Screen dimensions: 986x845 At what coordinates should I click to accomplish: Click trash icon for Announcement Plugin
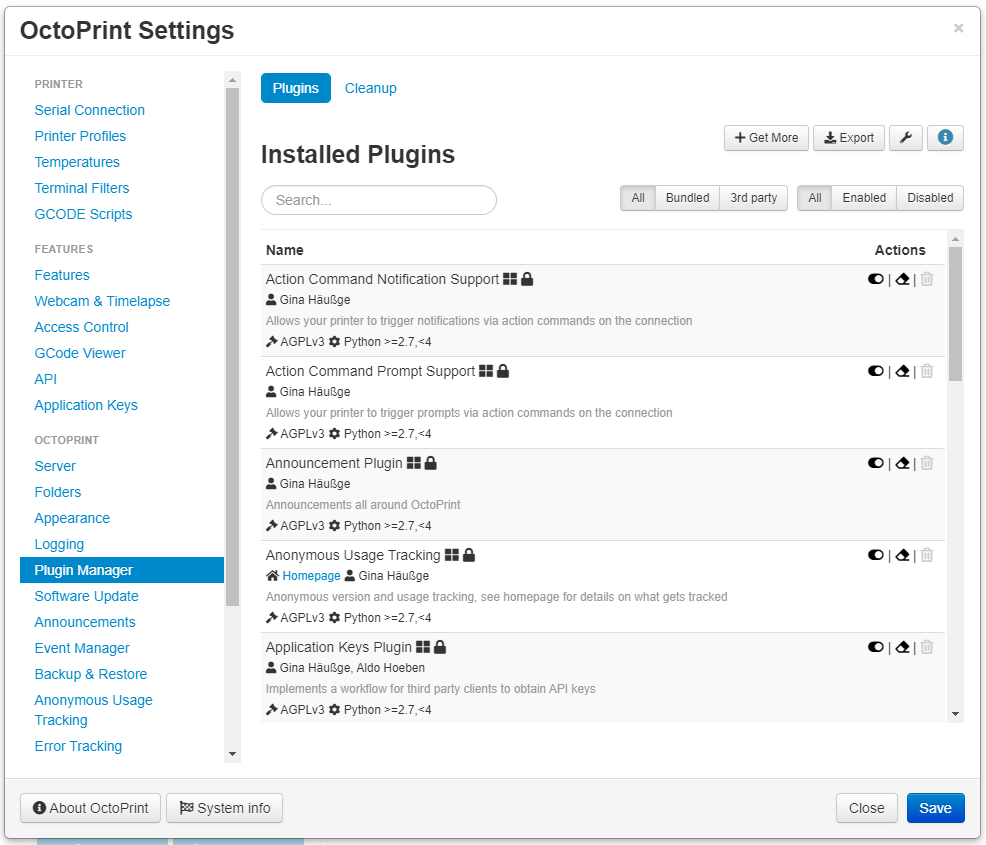coord(927,463)
